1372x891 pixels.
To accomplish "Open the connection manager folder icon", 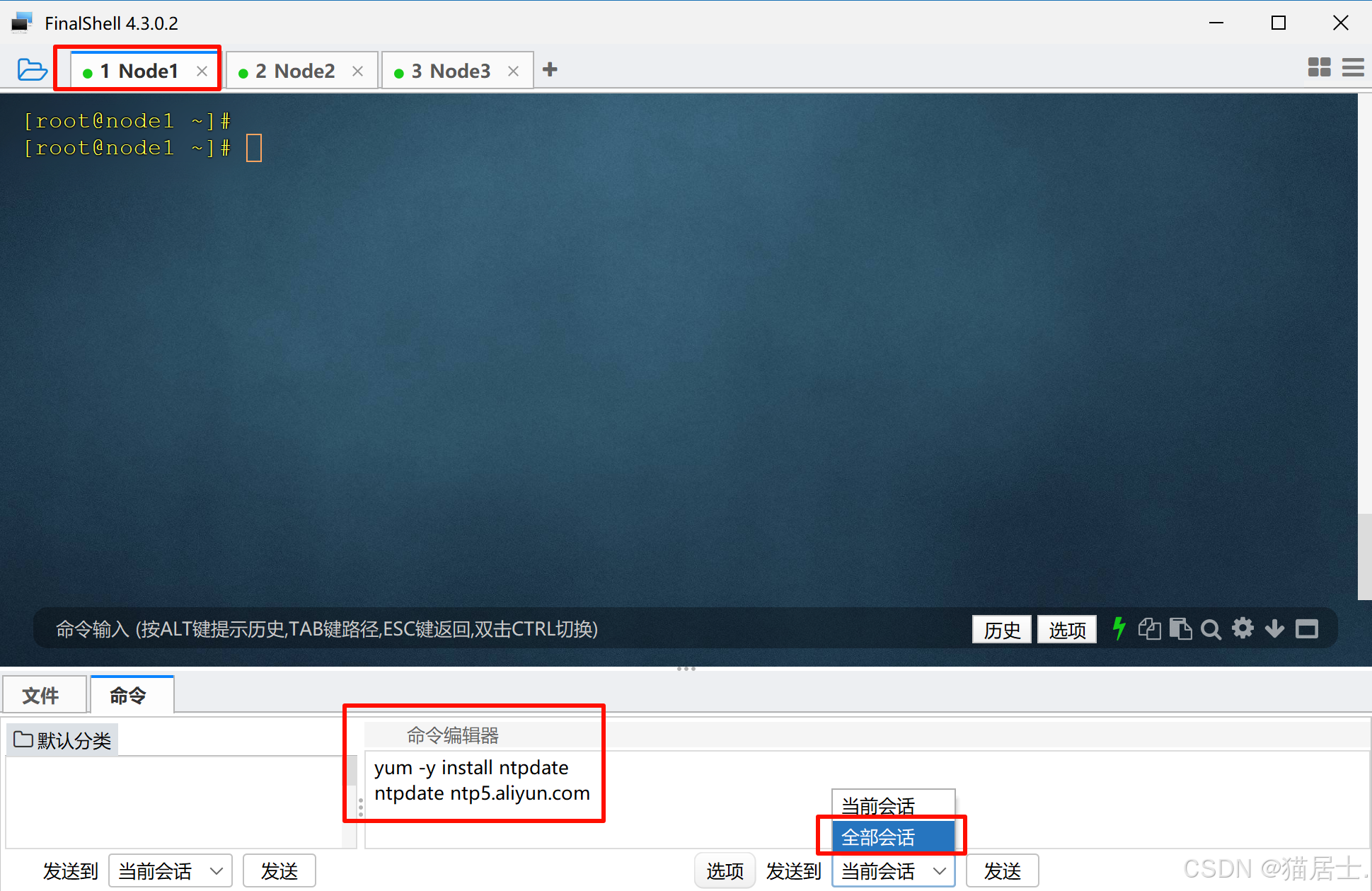I will click(x=32, y=70).
